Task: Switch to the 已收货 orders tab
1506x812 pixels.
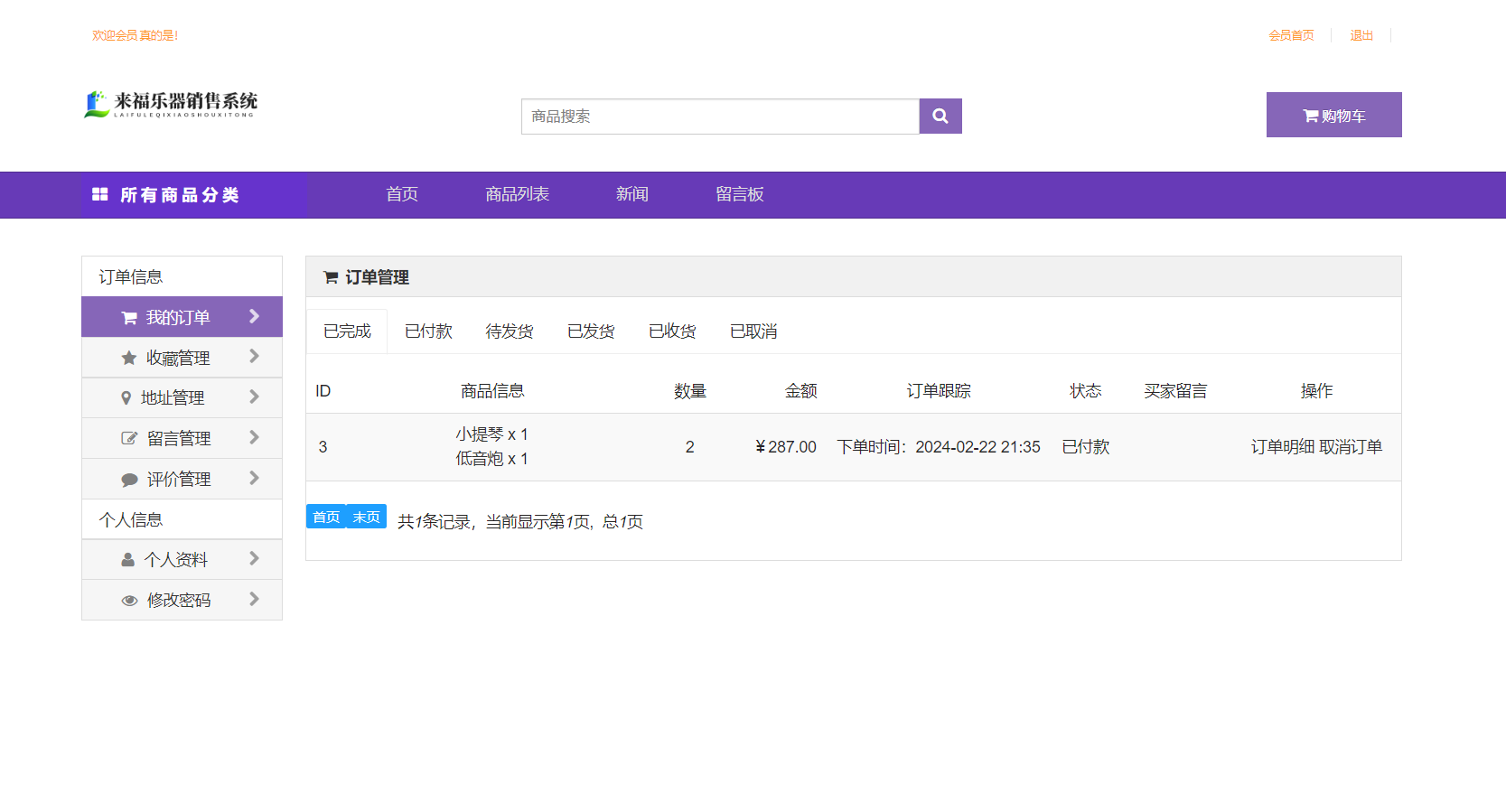Action: click(x=672, y=331)
